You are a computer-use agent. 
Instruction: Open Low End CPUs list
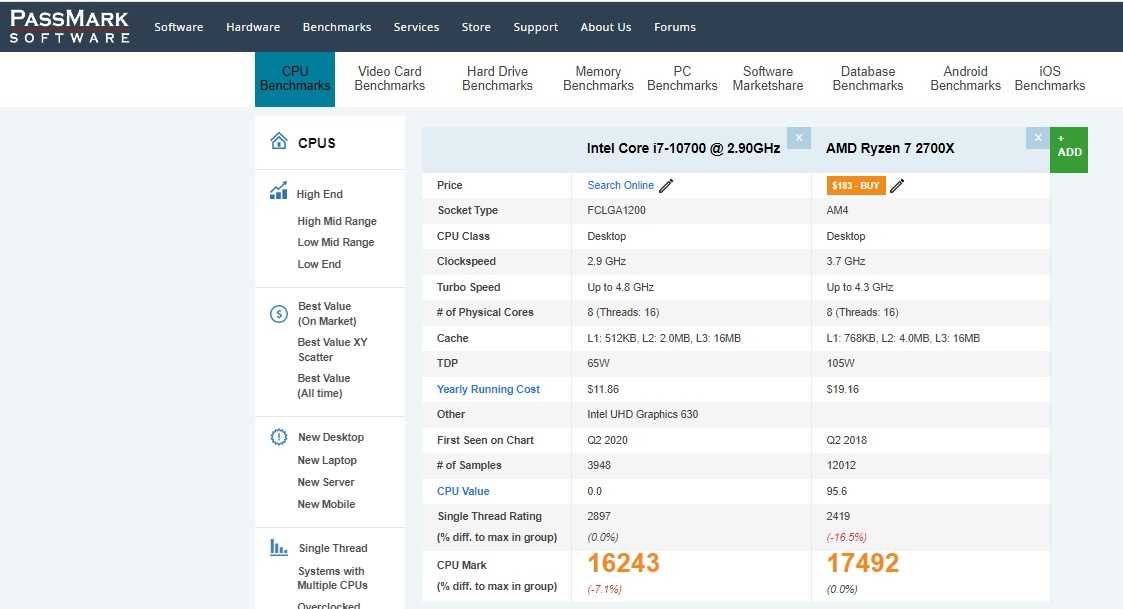319,264
